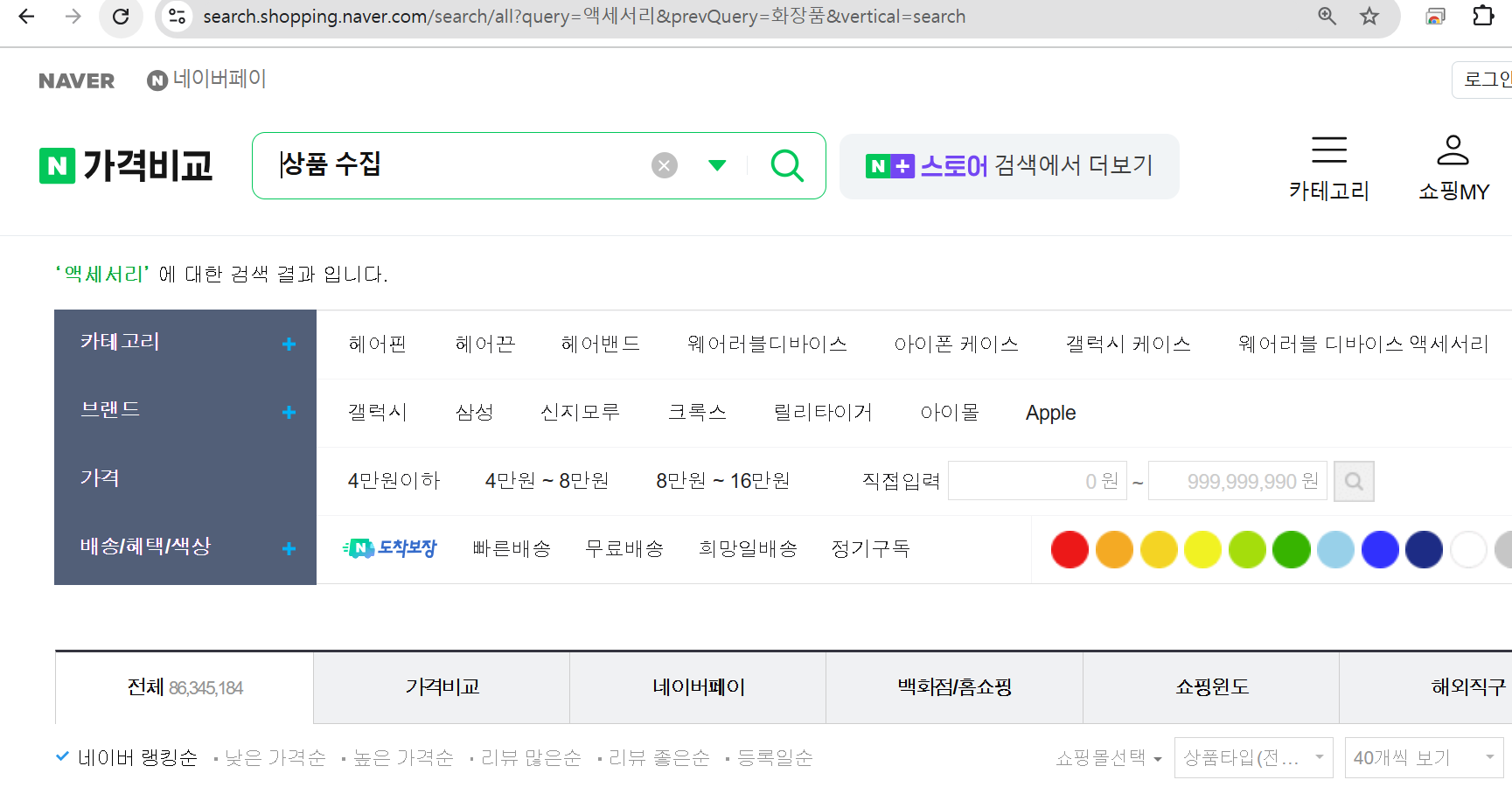Expand the 브랜드 filter plus sign
Screen dimensions: 1512x787
pyautogui.click(x=289, y=412)
